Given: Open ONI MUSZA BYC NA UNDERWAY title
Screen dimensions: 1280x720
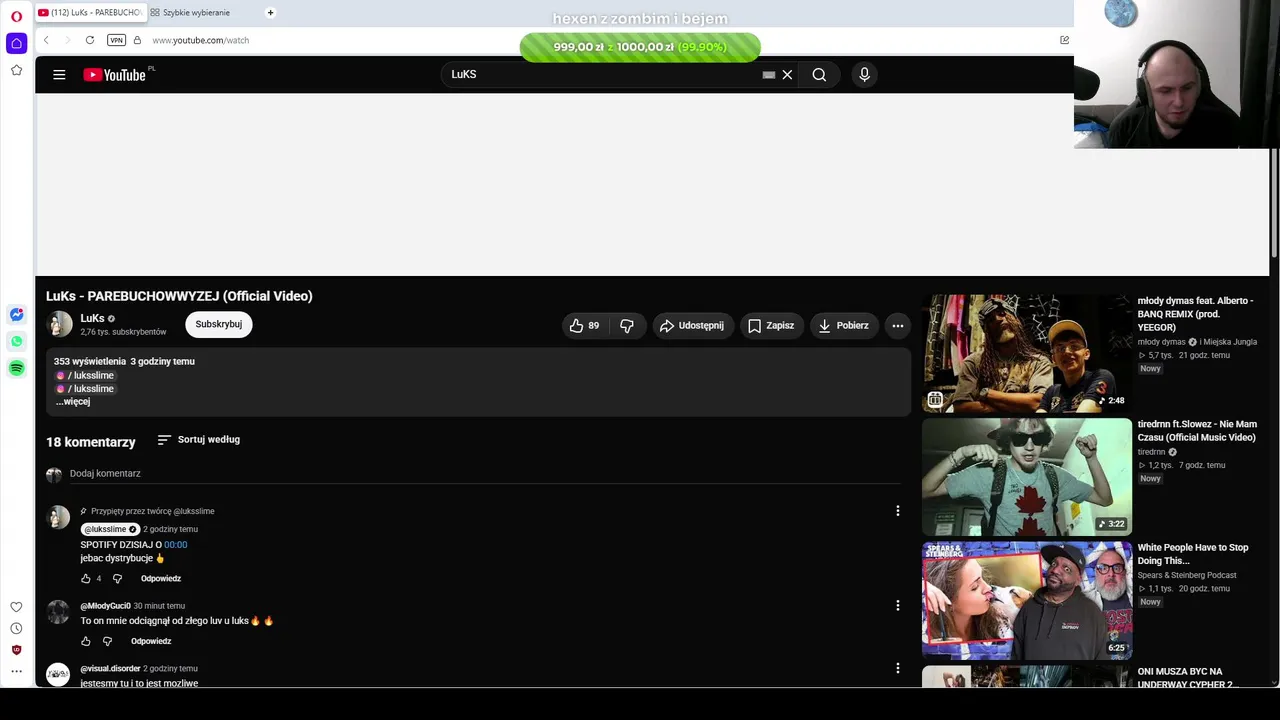Looking at the screenshot, I should click(x=1188, y=678).
